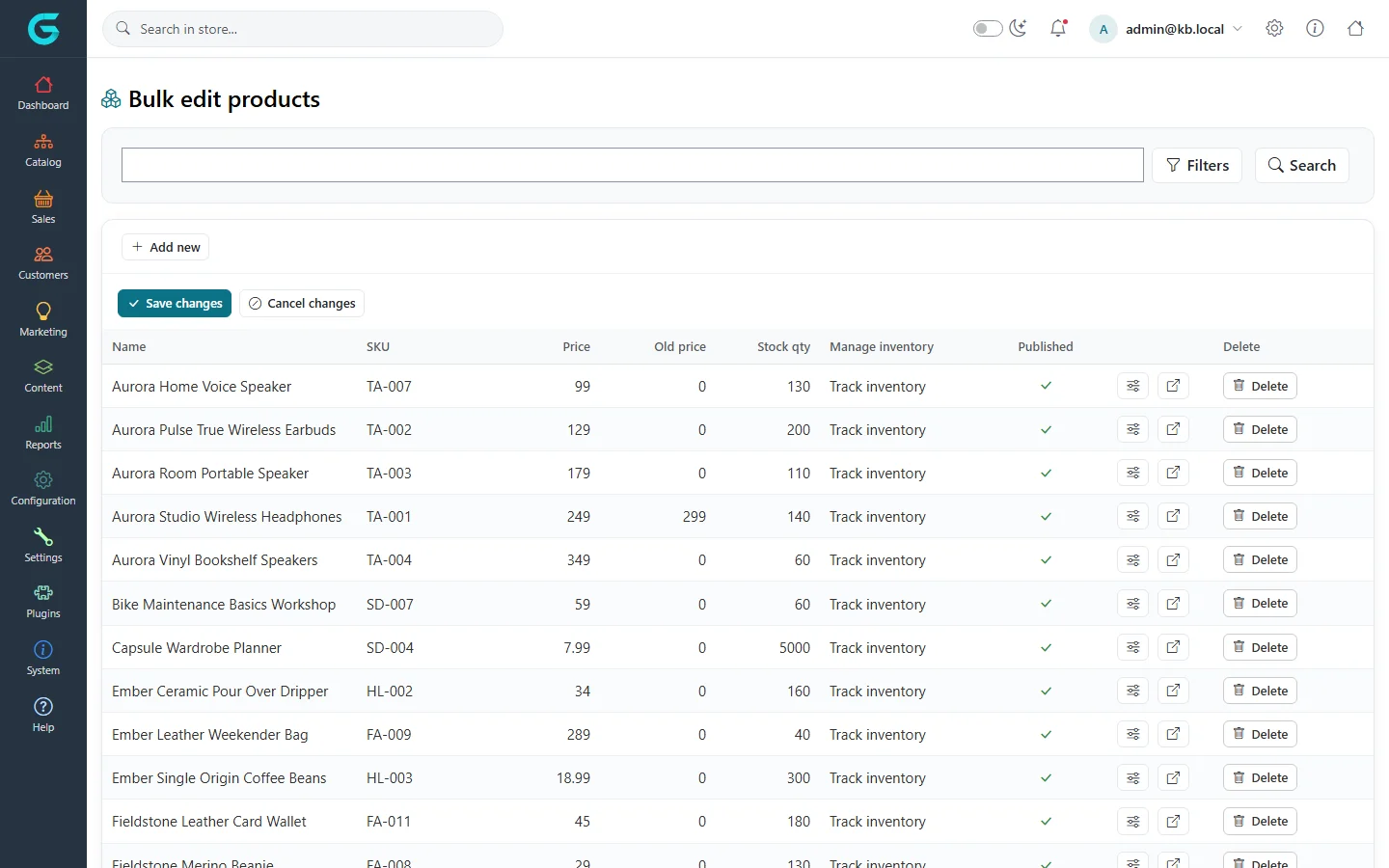
Task: Open the Filters panel
Action: tap(1197, 165)
